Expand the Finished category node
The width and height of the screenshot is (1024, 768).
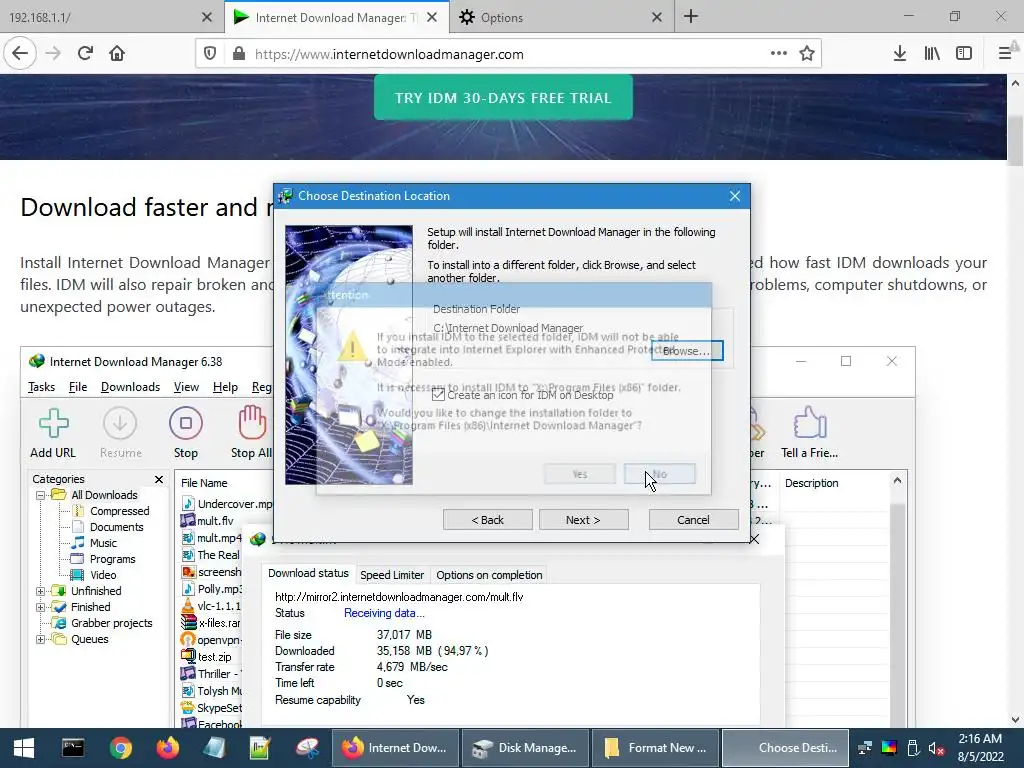point(40,607)
